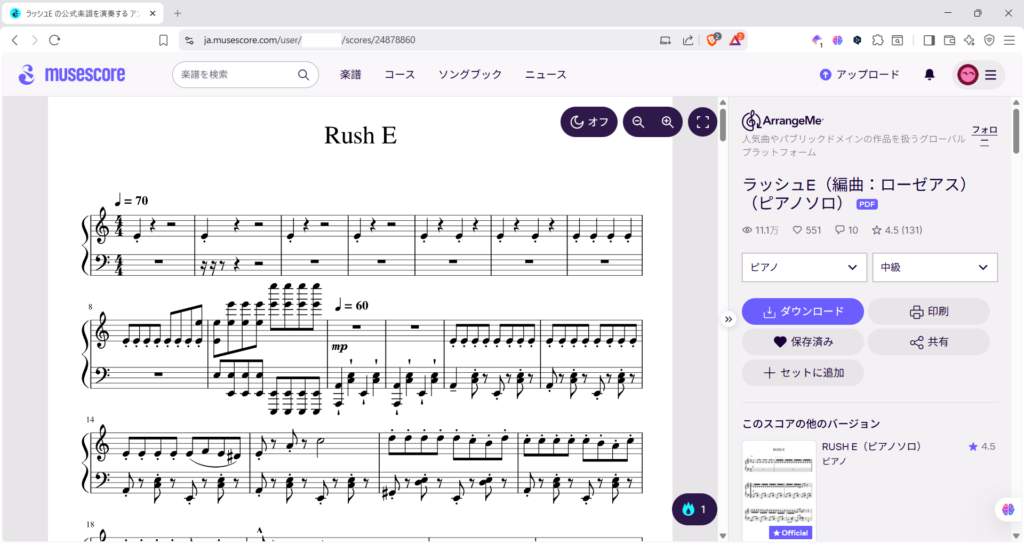Viewport: 1024px width, 544px height.
Task: Click the fullscreen score icon
Action: (702, 122)
